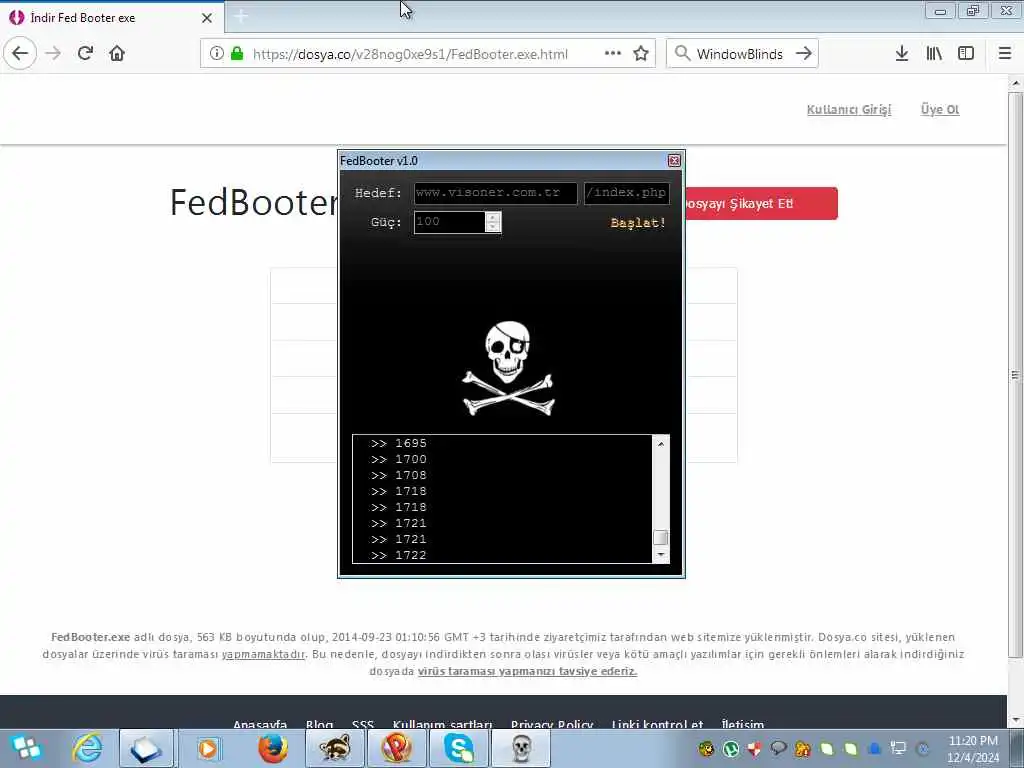This screenshot has width=1024, height=768.
Task: Select the log line >> 1708
Action: [398, 475]
